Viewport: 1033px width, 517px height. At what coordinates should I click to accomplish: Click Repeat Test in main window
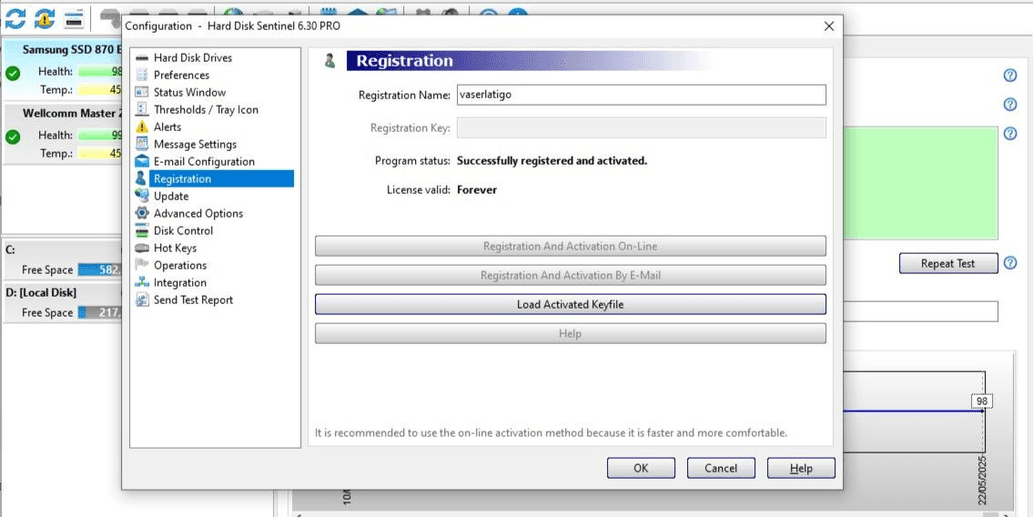coord(948,263)
